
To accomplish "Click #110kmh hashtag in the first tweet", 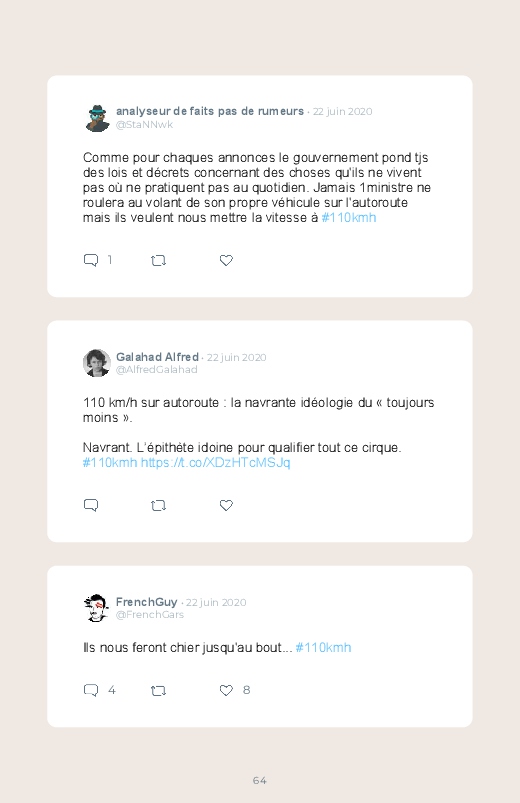I will [x=349, y=218].
